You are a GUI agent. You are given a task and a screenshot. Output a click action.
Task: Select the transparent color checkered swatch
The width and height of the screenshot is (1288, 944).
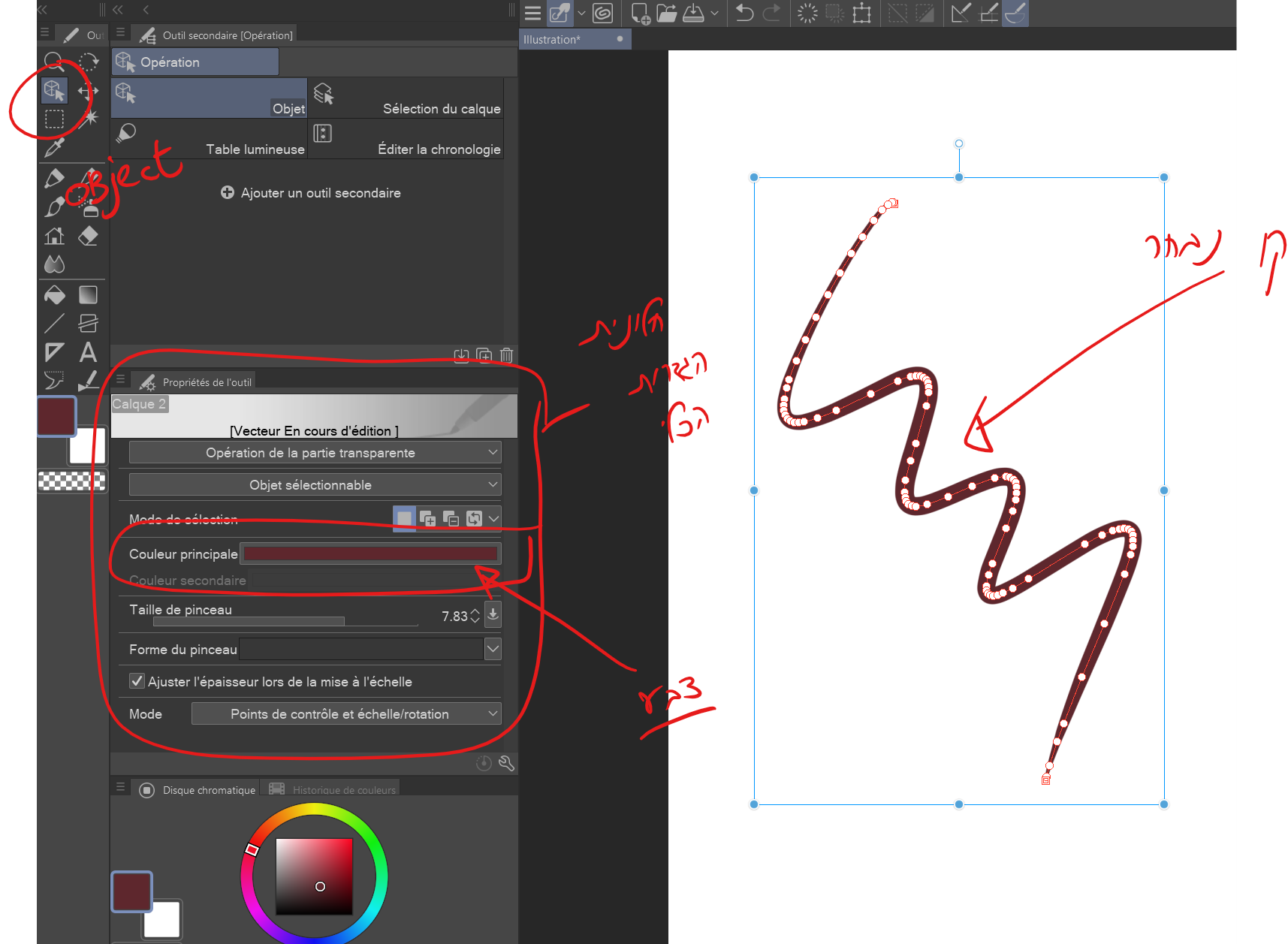(x=72, y=481)
